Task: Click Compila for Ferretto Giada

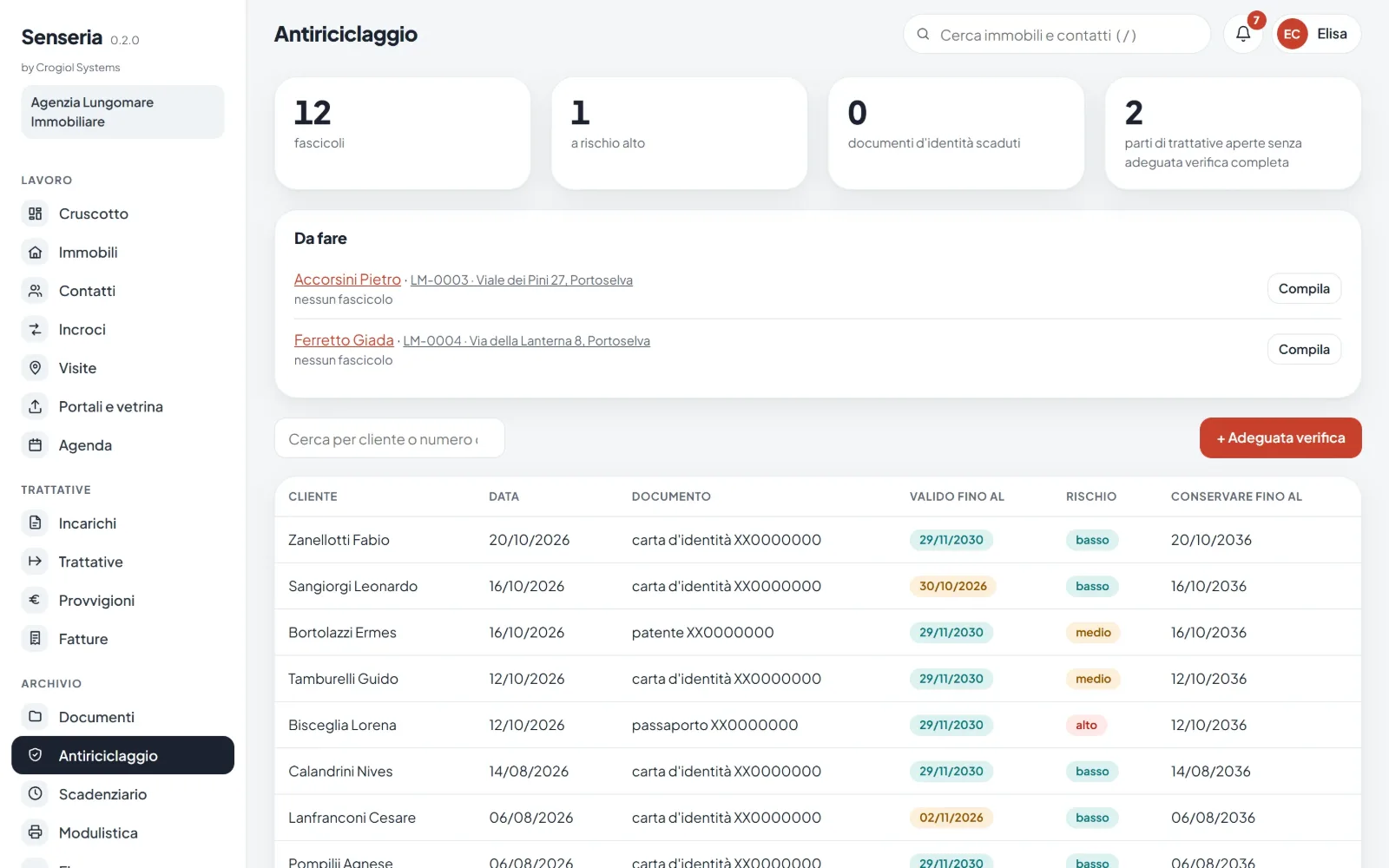Action: (x=1304, y=349)
